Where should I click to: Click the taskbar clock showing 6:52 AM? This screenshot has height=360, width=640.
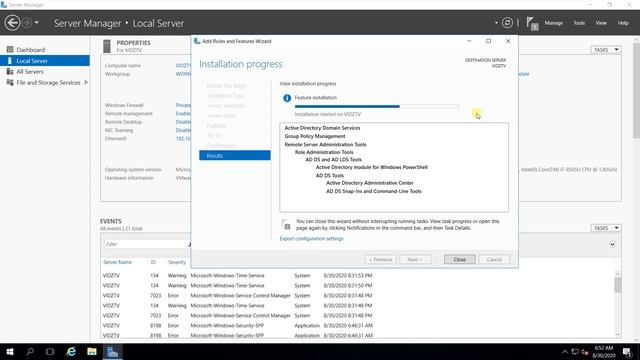[x=604, y=351]
